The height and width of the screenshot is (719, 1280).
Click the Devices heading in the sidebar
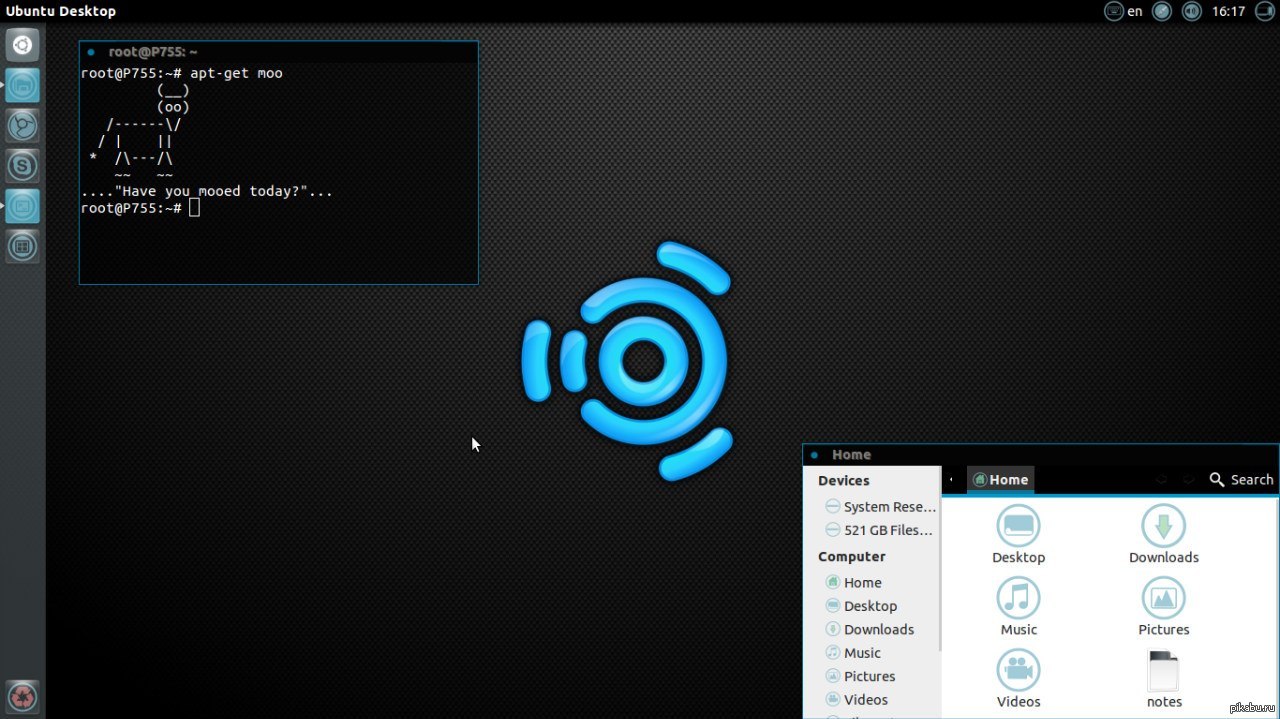(x=844, y=481)
